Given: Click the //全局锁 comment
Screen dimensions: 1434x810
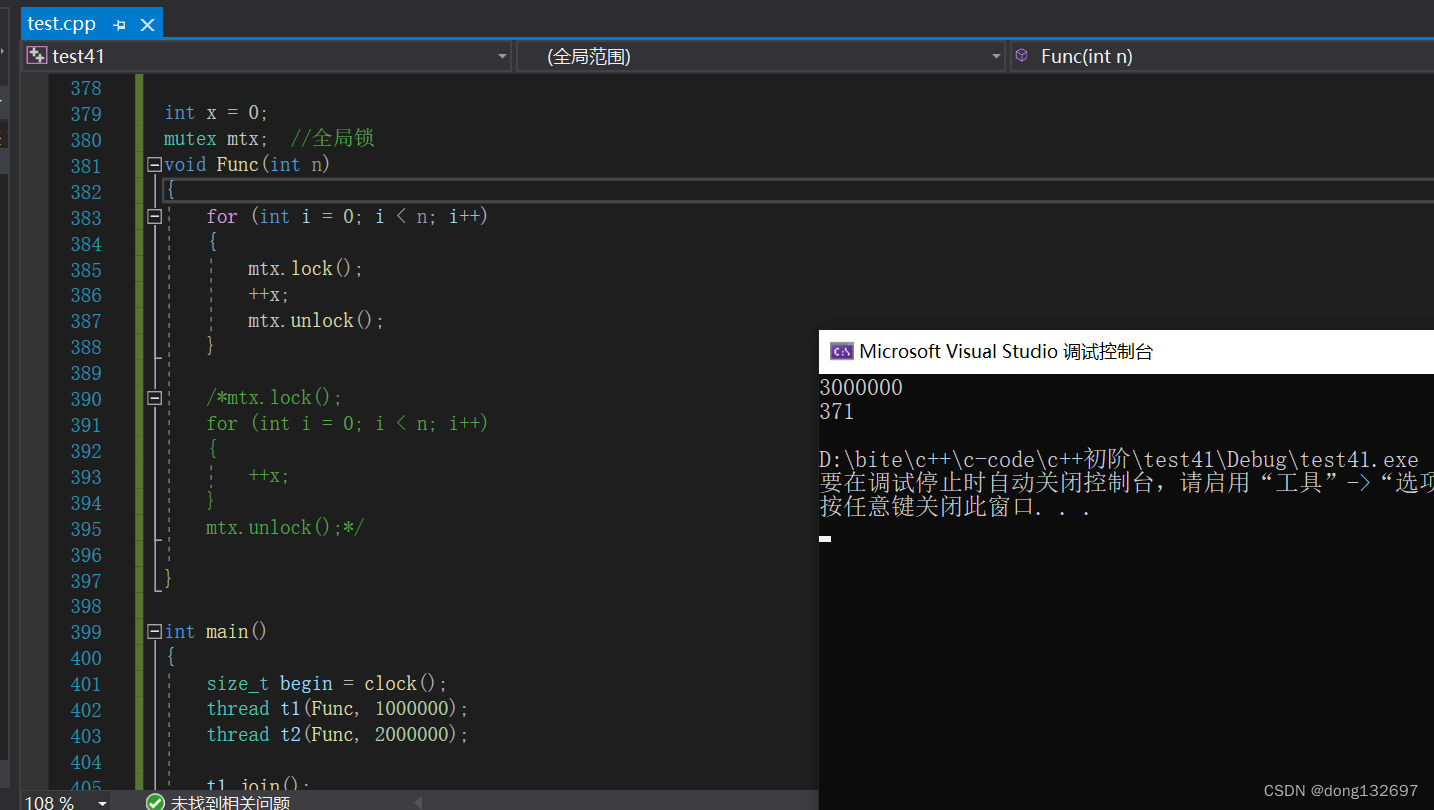Looking at the screenshot, I should [x=333, y=138].
